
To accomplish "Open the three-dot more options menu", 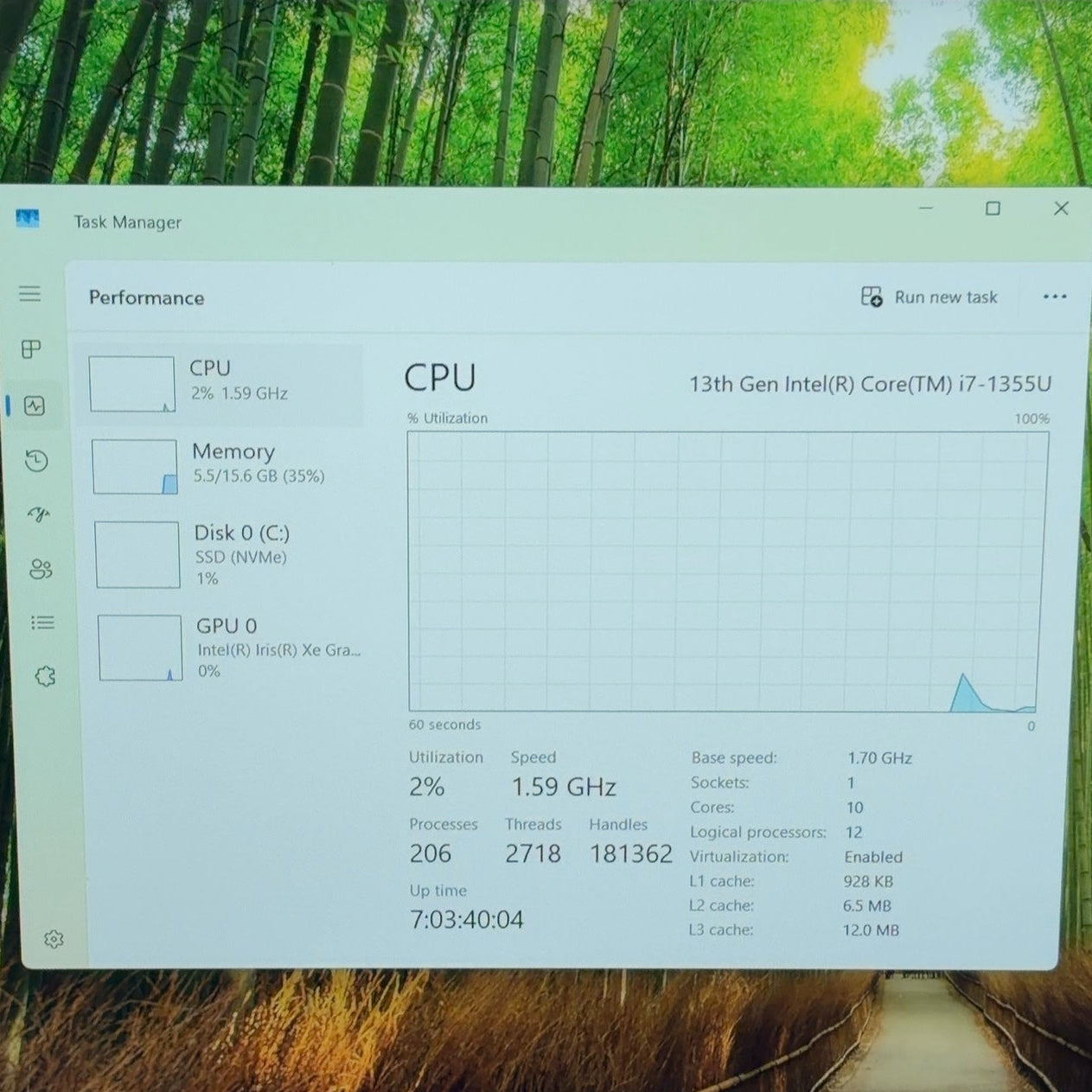I will (x=1055, y=297).
